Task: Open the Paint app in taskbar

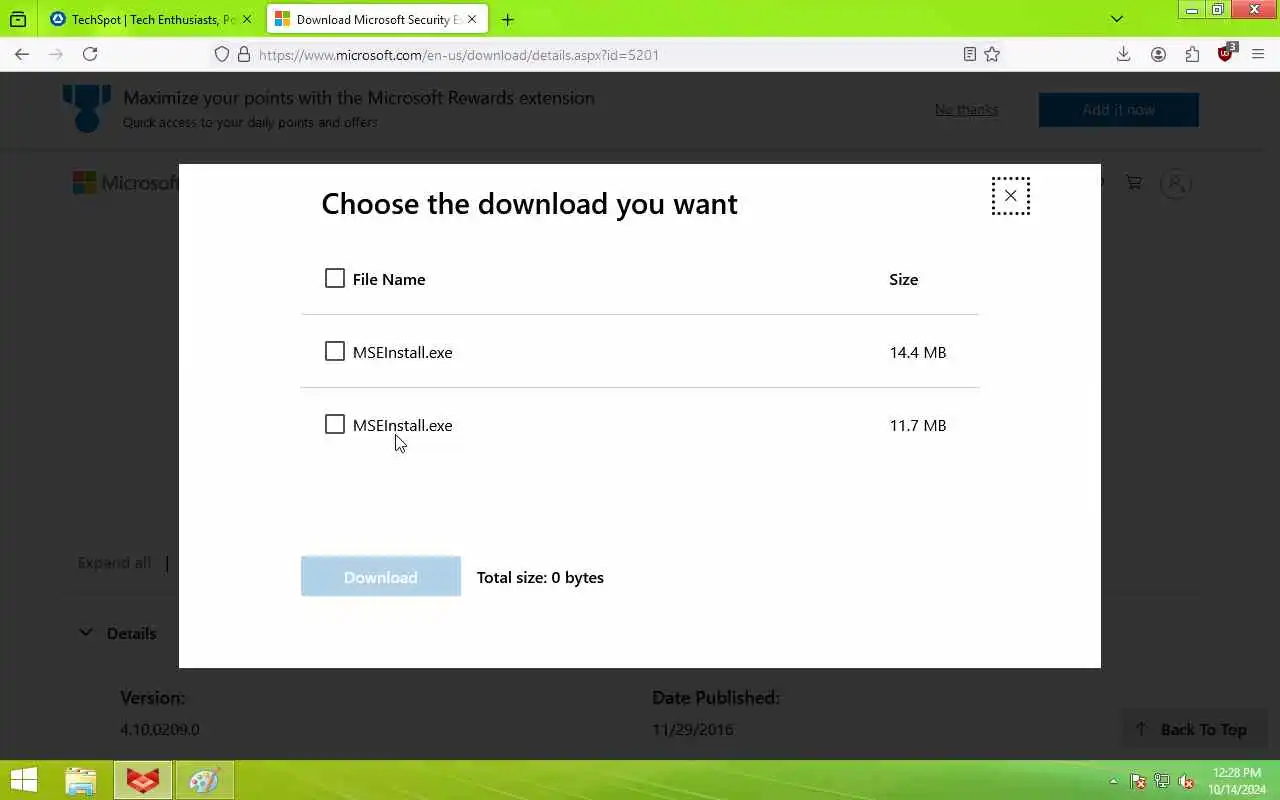Action: (205, 781)
